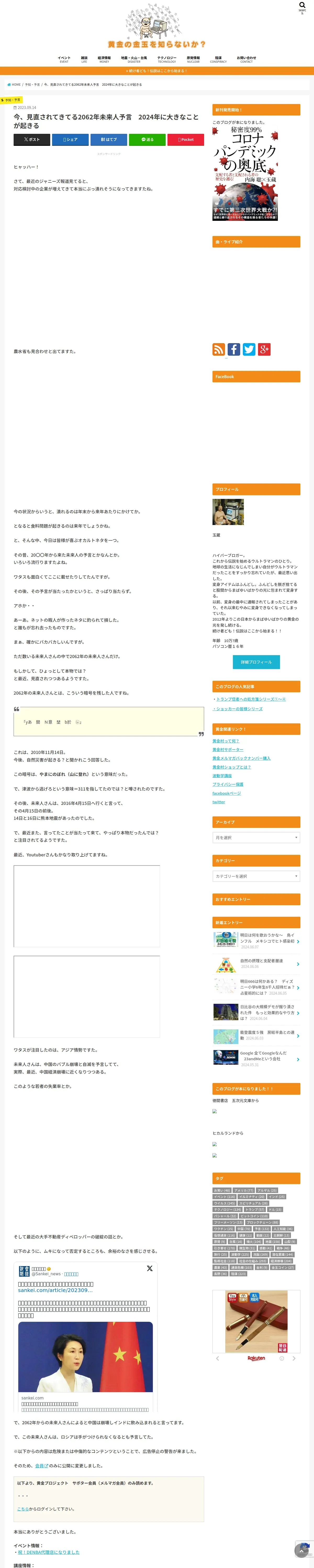
Task: Expand the カテゴリーを選択 dropdown
Action: click(256, 877)
